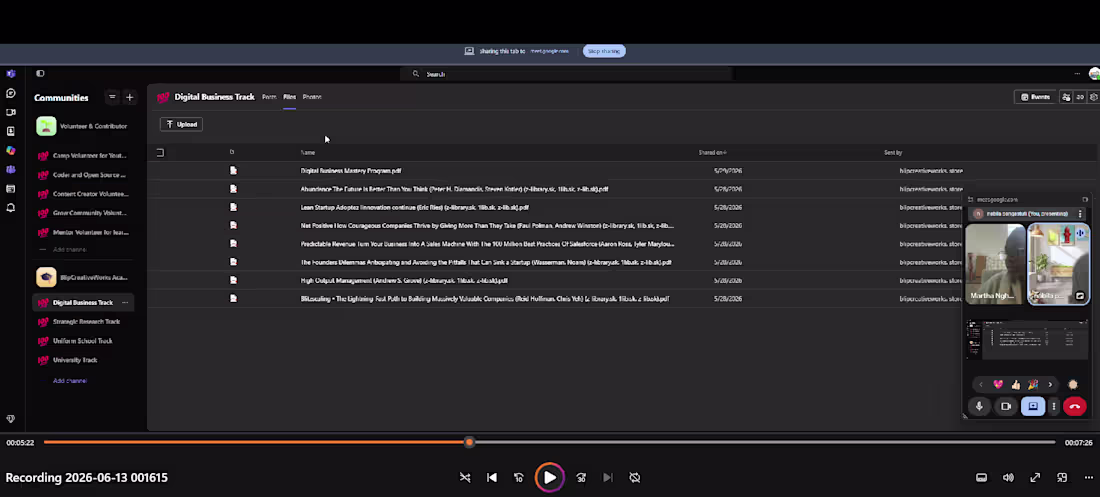
Task: End the call with red hangup button
Action: tap(1075, 406)
